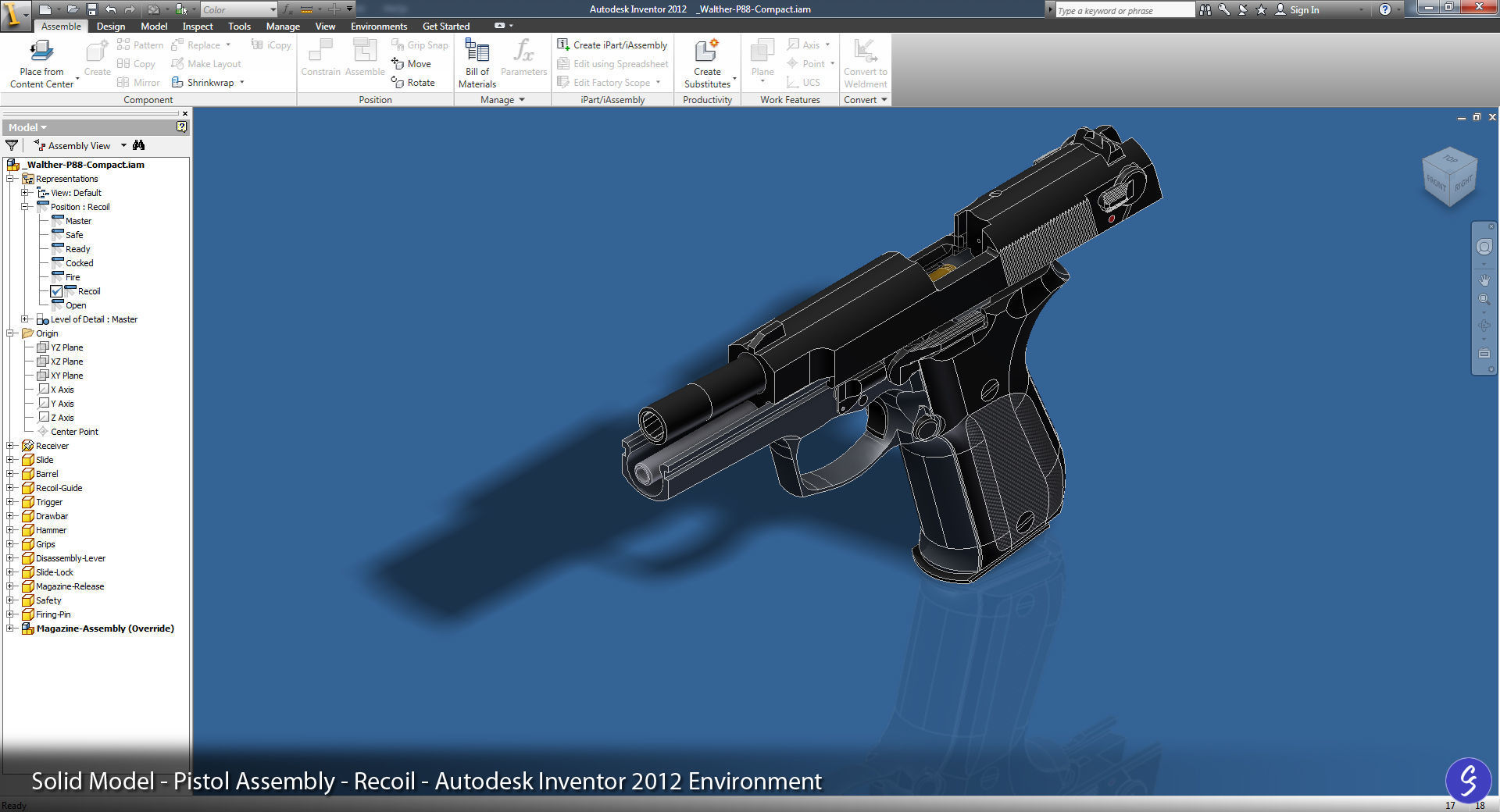
Task: Expand Level of Detail : Master node
Action: (25, 319)
